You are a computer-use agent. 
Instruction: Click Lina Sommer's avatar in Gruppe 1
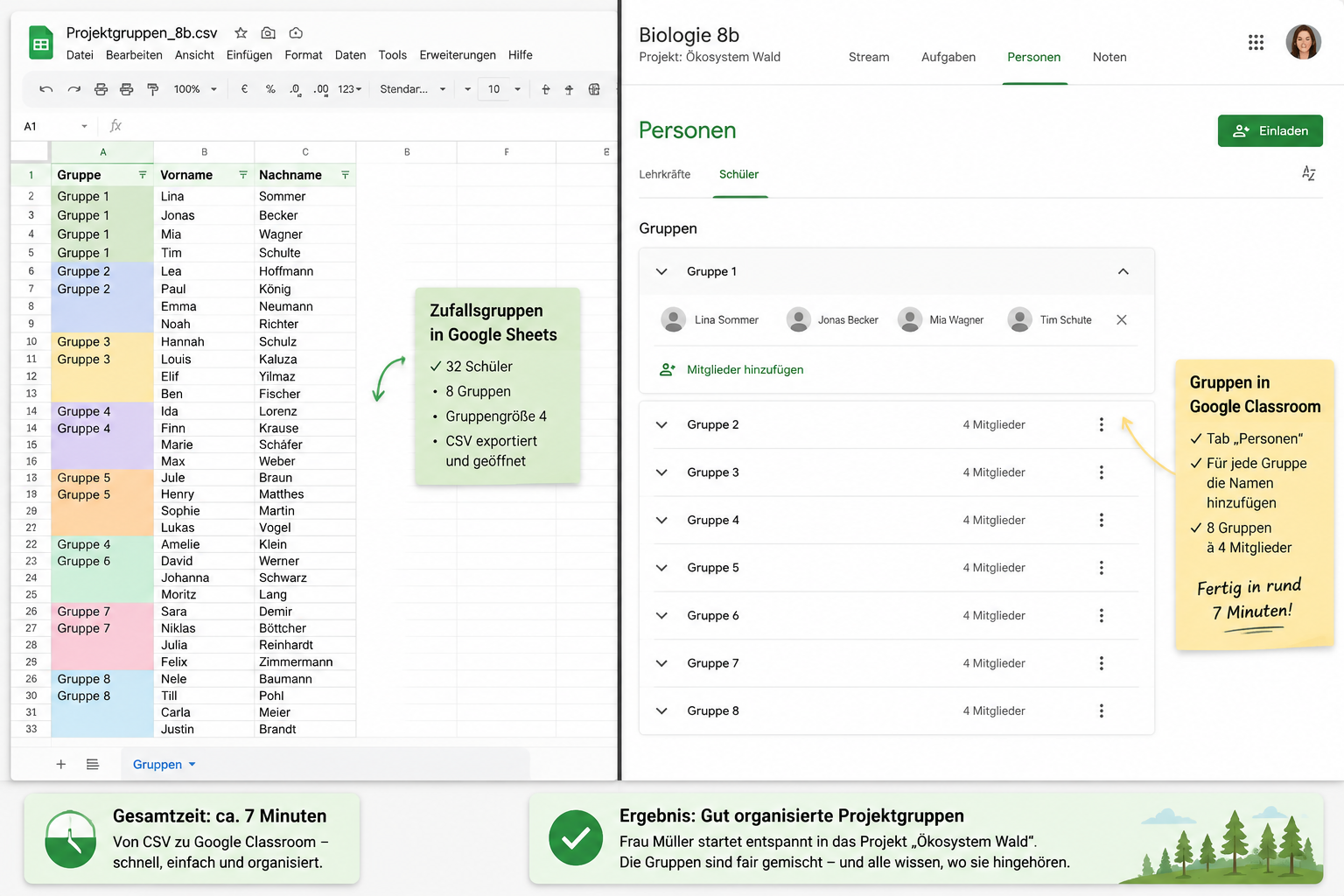coord(673,319)
